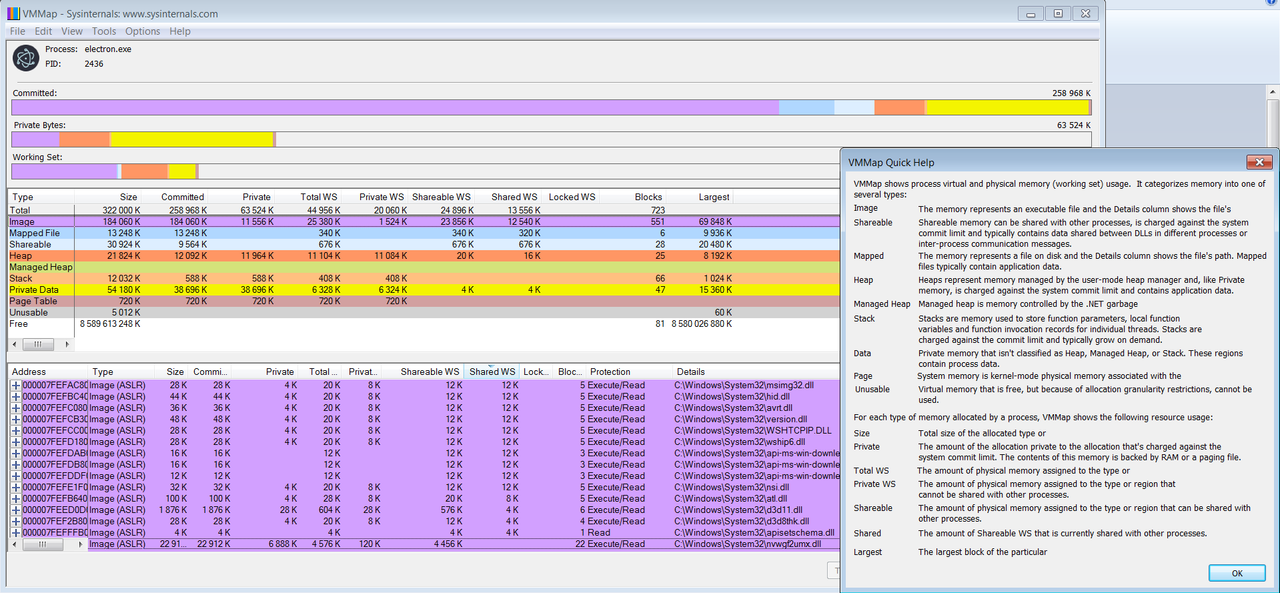Expand the WSHTCPIP.DLL address entry
This screenshot has width=1280, height=593.
15,431
